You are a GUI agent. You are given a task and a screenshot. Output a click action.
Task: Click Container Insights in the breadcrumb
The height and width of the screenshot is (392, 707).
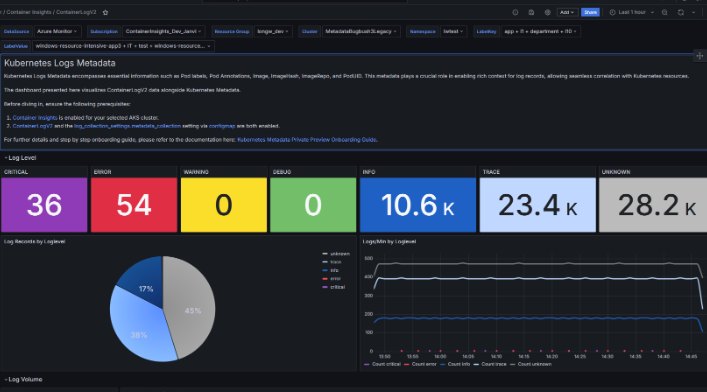(29, 13)
